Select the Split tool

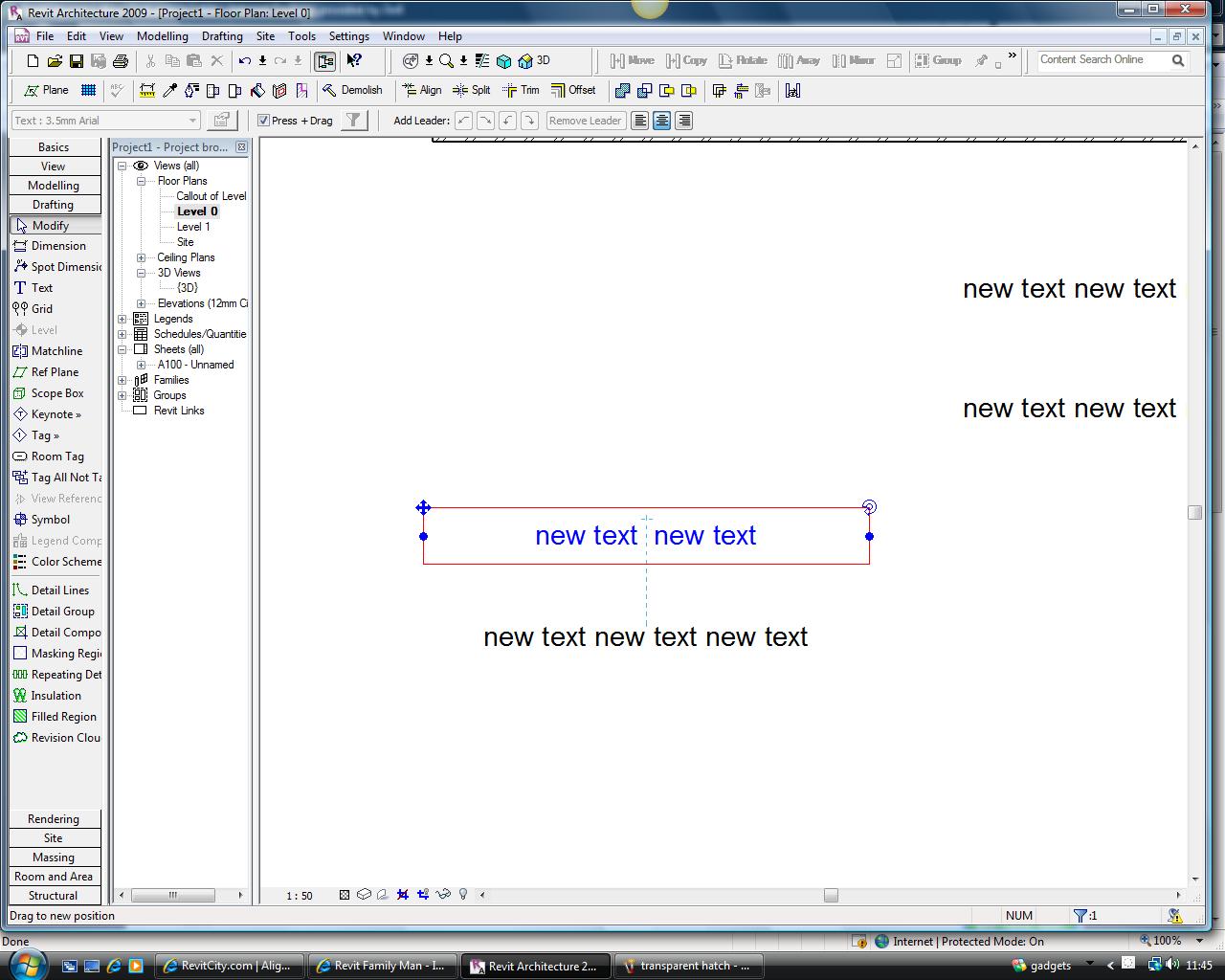click(x=471, y=90)
